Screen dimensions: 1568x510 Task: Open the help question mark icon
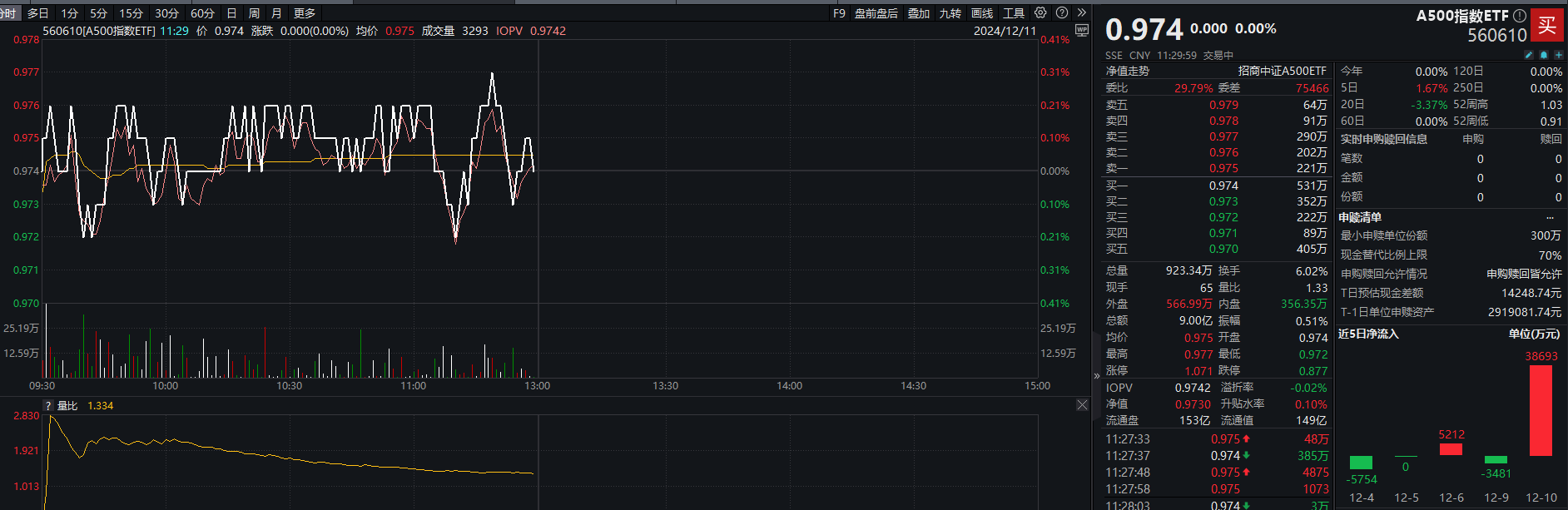pyautogui.click(x=1062, y=12)
